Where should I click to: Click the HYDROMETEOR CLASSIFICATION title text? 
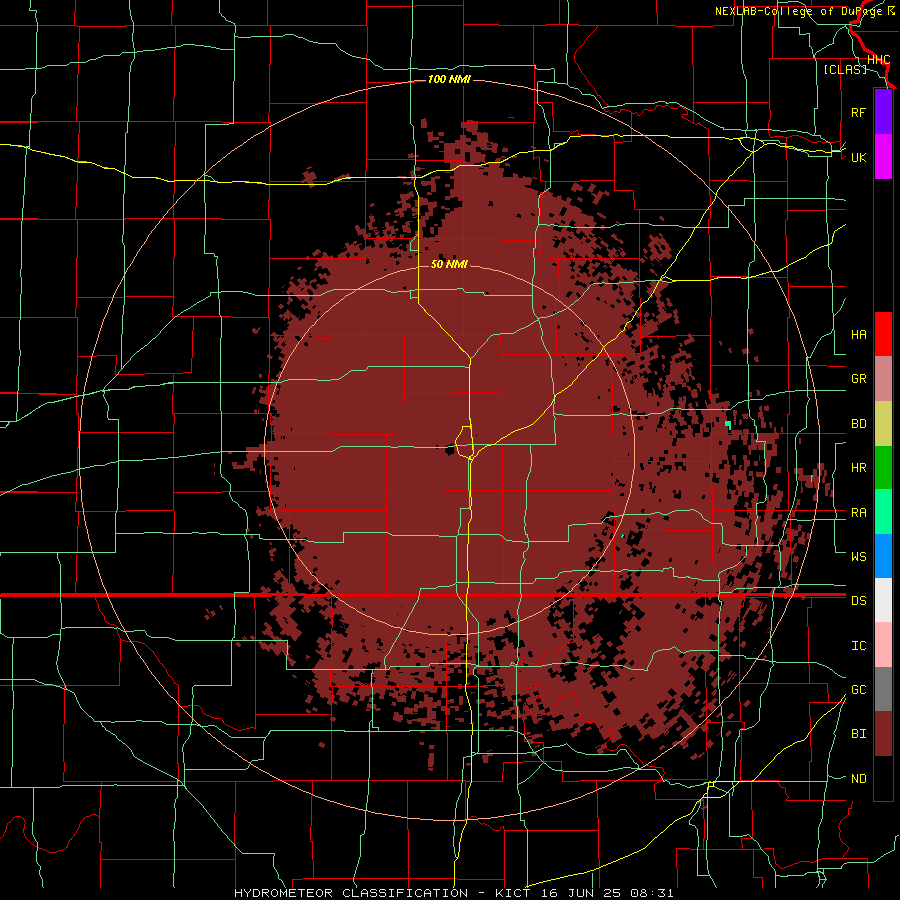tap(351, 893)
